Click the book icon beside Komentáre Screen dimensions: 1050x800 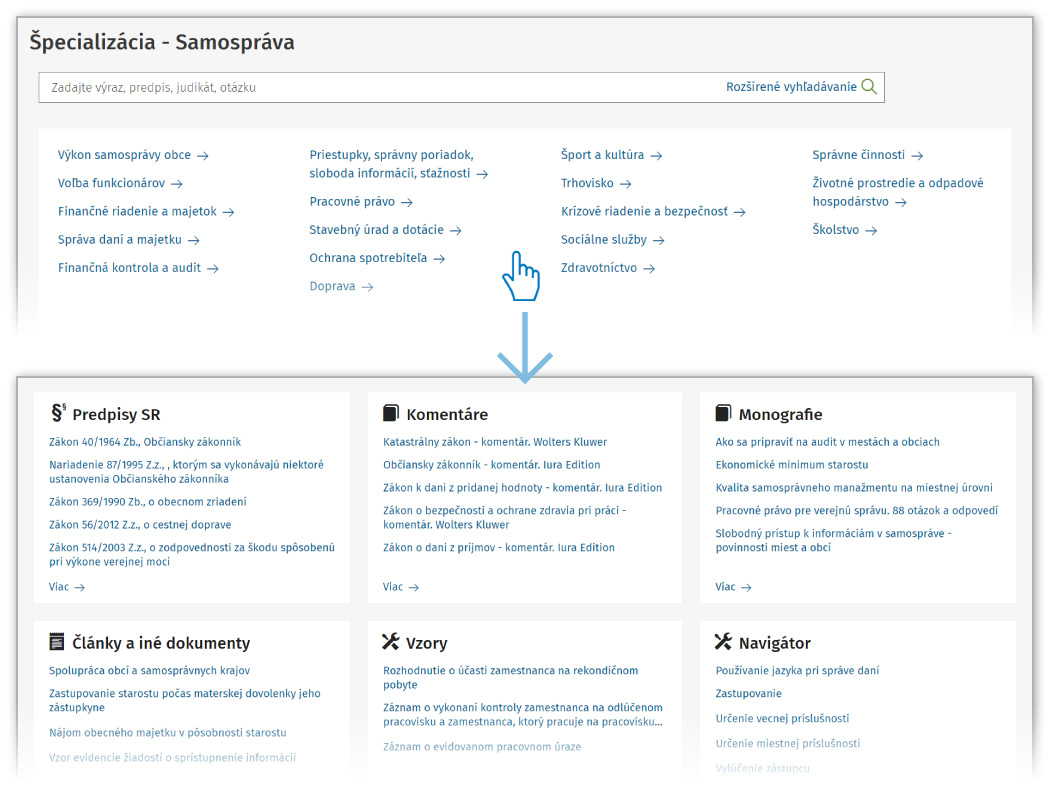click(391, 413)
